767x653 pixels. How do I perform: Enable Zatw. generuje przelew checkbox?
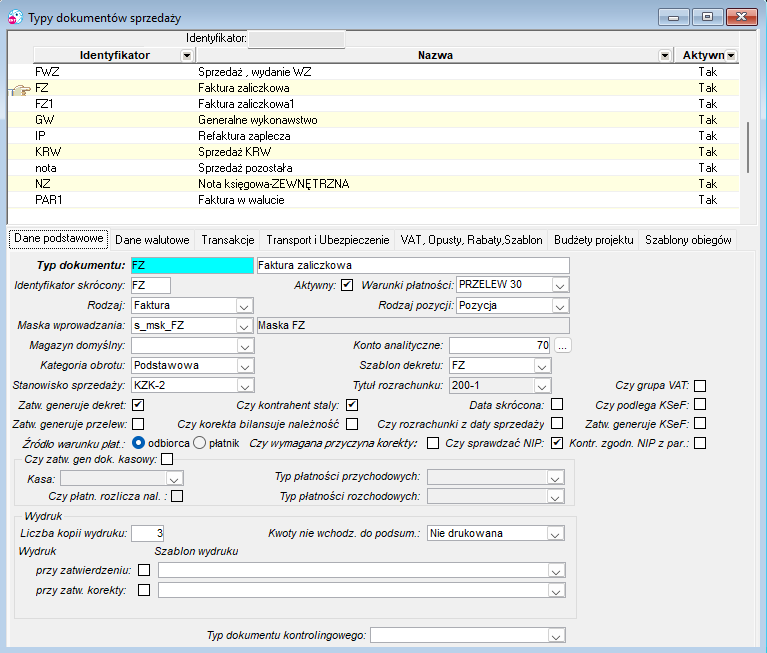click(x=138, y=424)
